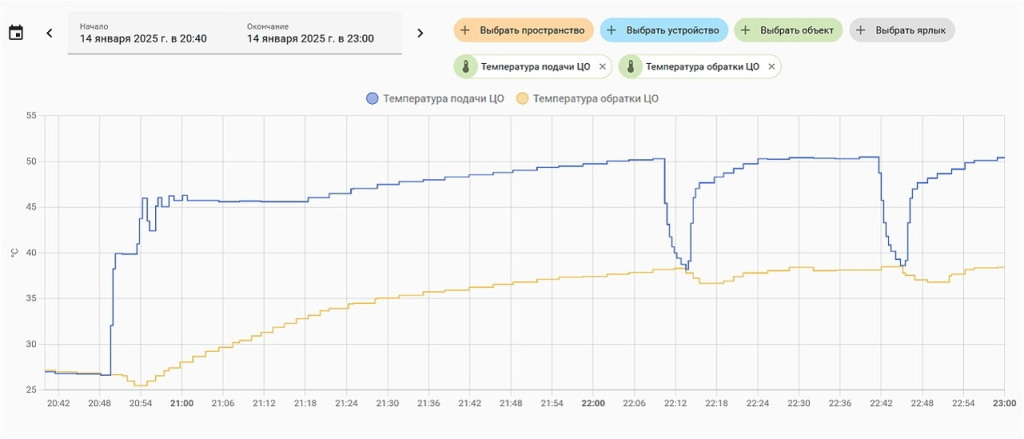Screen dimensions: 1024x439
Task: Click yellow legend circle for return temperature
Action: point(522,98)
